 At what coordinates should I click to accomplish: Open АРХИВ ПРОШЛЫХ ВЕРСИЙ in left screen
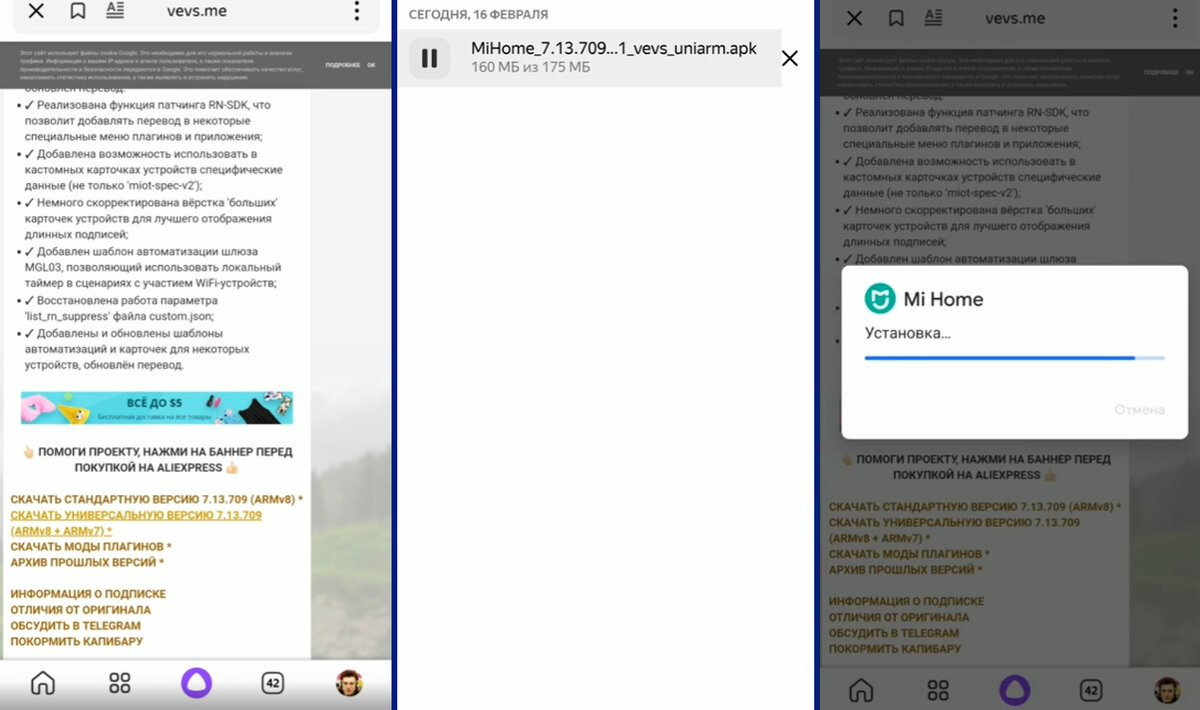[88, 562]
